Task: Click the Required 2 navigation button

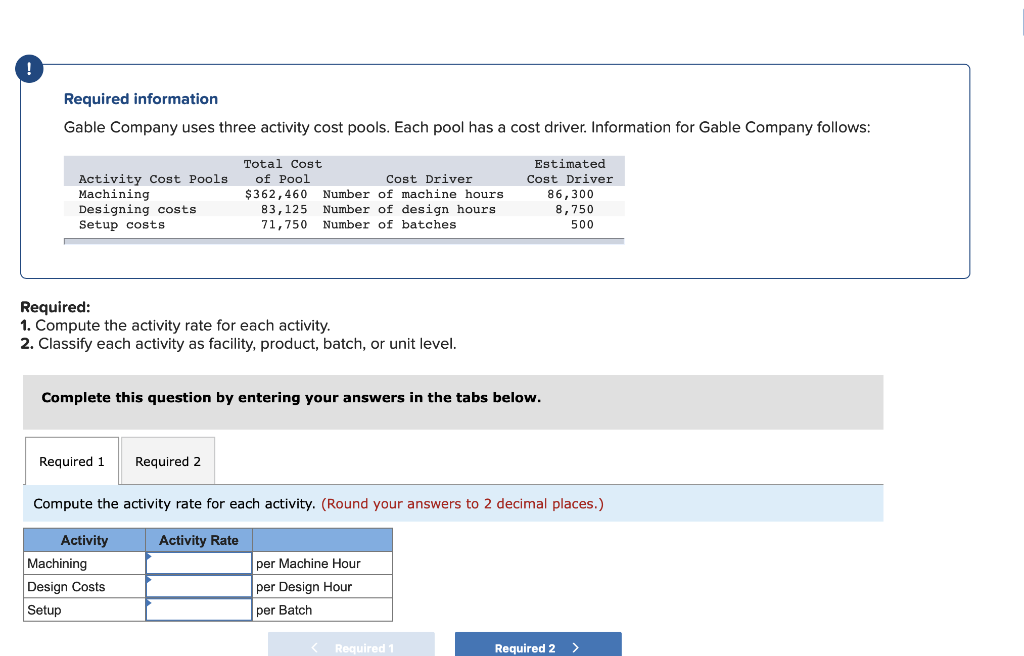Action: pyautogui.click(x=537, y=647)
